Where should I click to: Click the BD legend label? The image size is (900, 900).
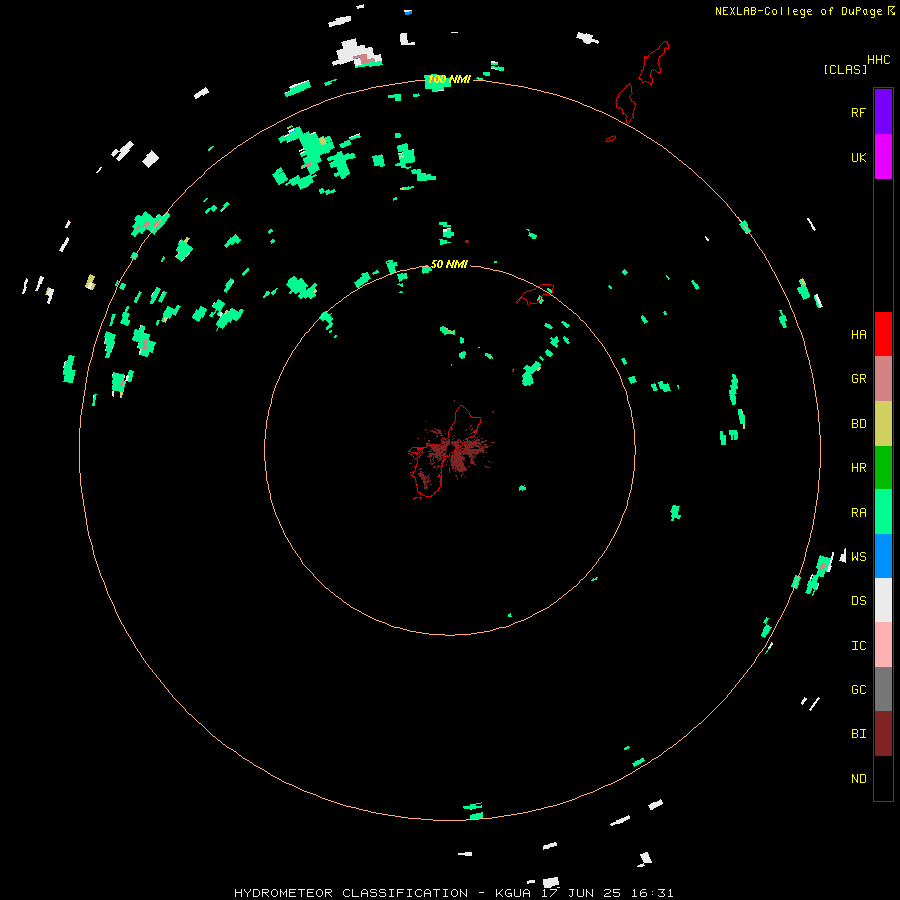pos(858,424)
